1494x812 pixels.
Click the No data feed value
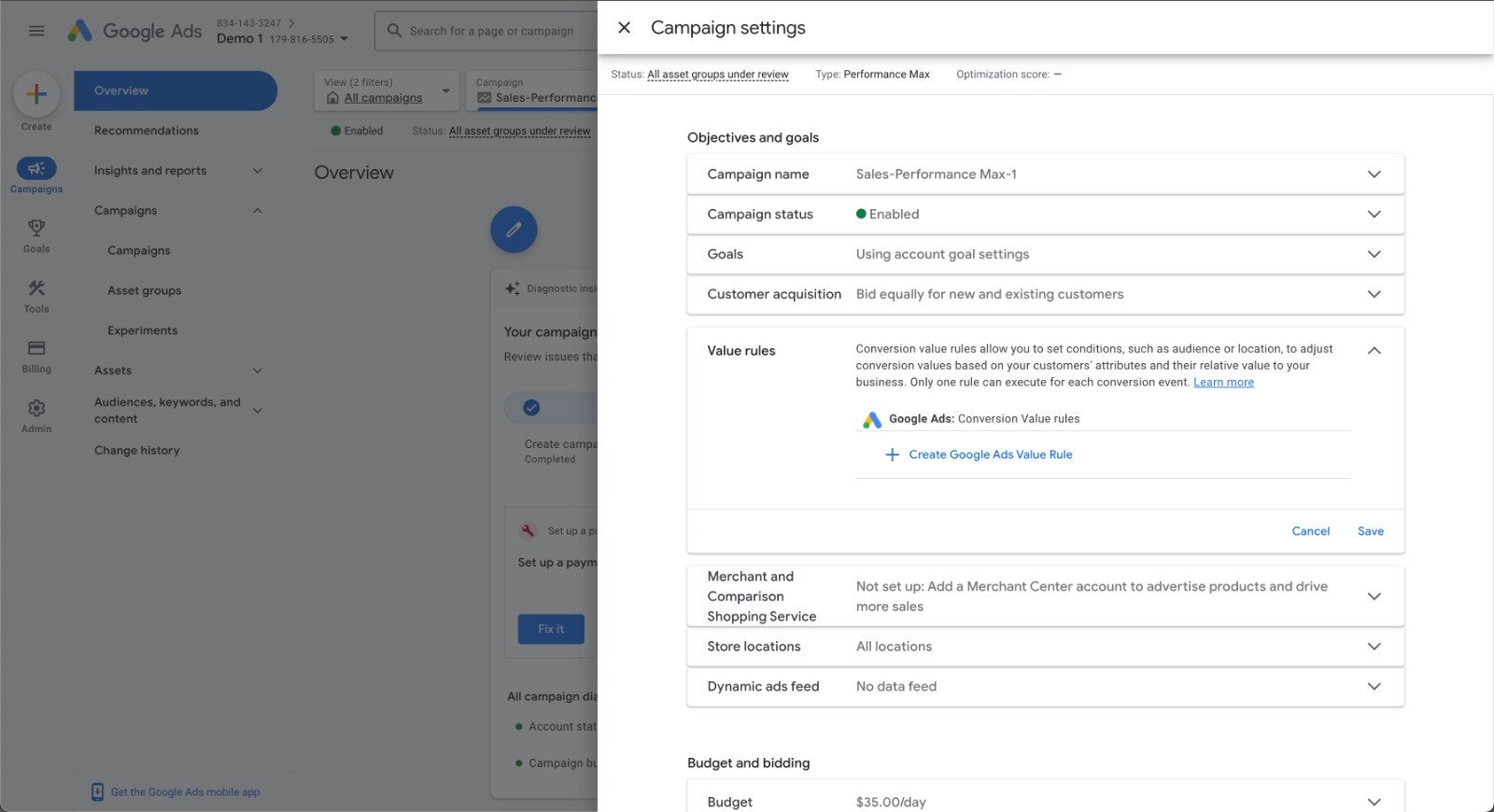pyautogui.click(x=895, y=687)
